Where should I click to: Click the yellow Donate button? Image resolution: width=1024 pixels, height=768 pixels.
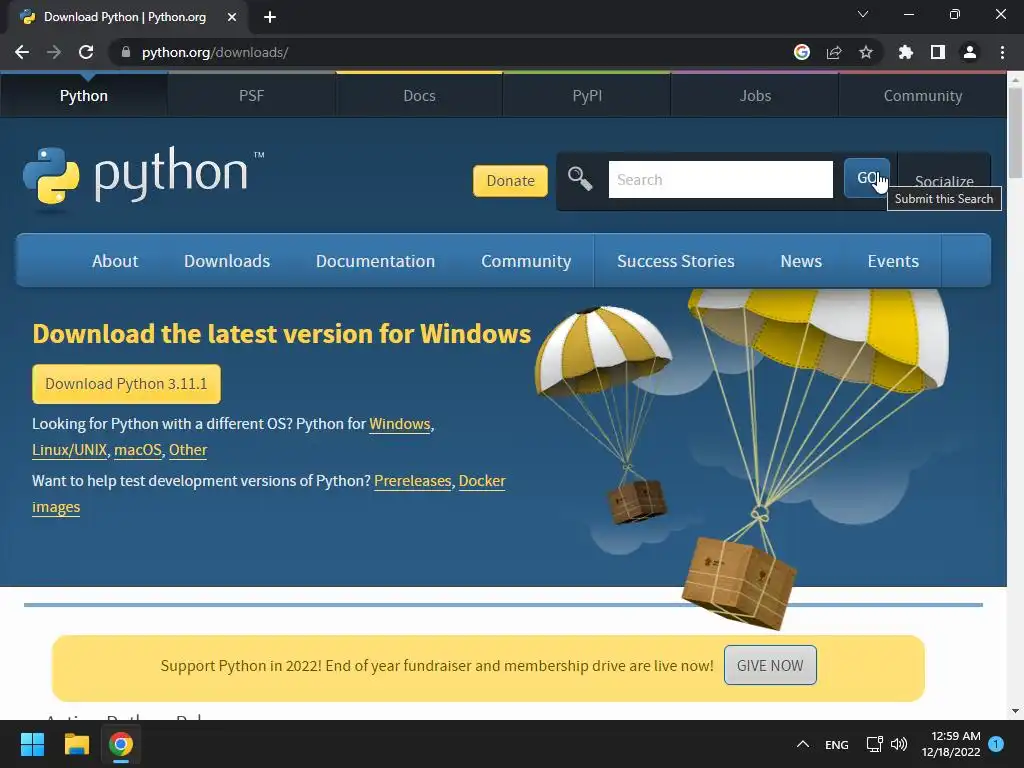pyautogui.click(x=510, y=180)
